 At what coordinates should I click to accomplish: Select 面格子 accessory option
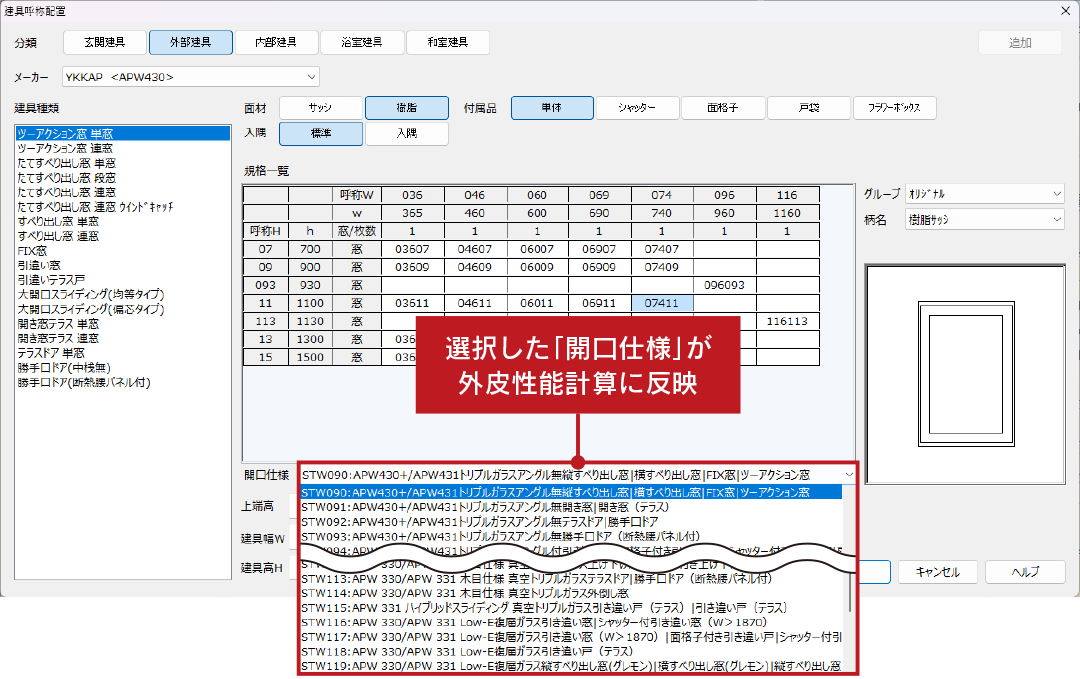tap(723, 107)
